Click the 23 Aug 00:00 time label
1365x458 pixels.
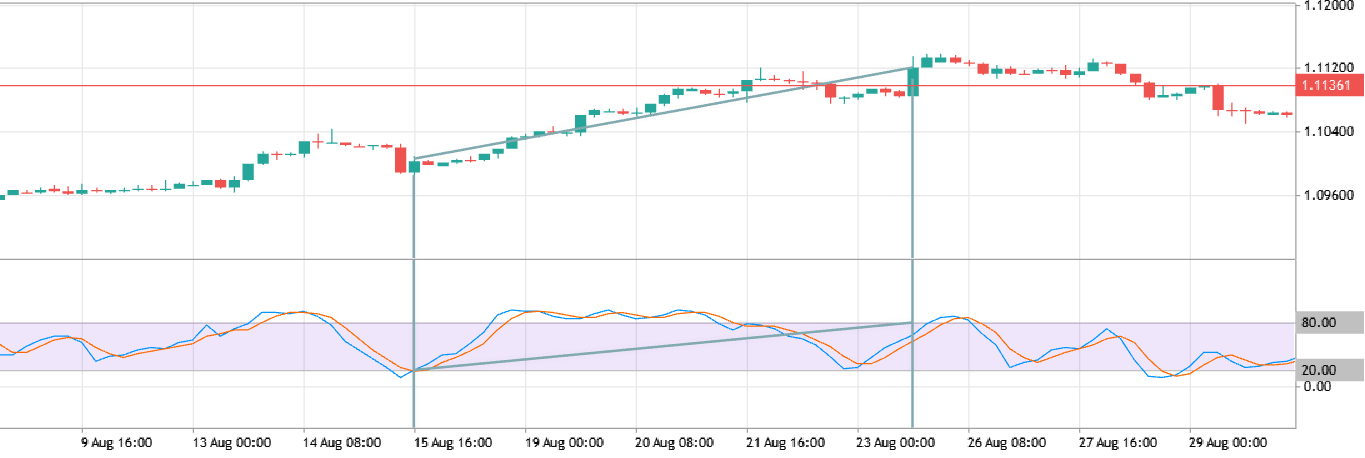tap(899, 442)
